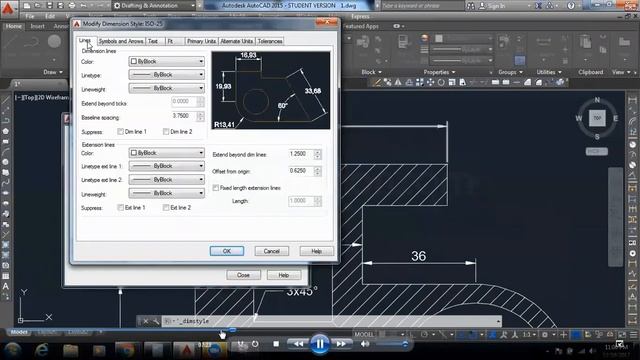Screen dimensions: 640x360
Task: Check Suppress Dim line 2
Action: 166,131
